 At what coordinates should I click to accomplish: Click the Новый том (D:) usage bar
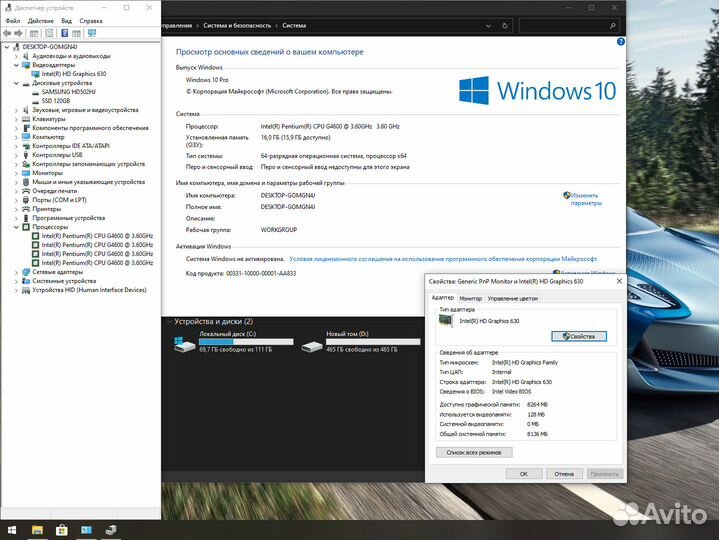373,342
